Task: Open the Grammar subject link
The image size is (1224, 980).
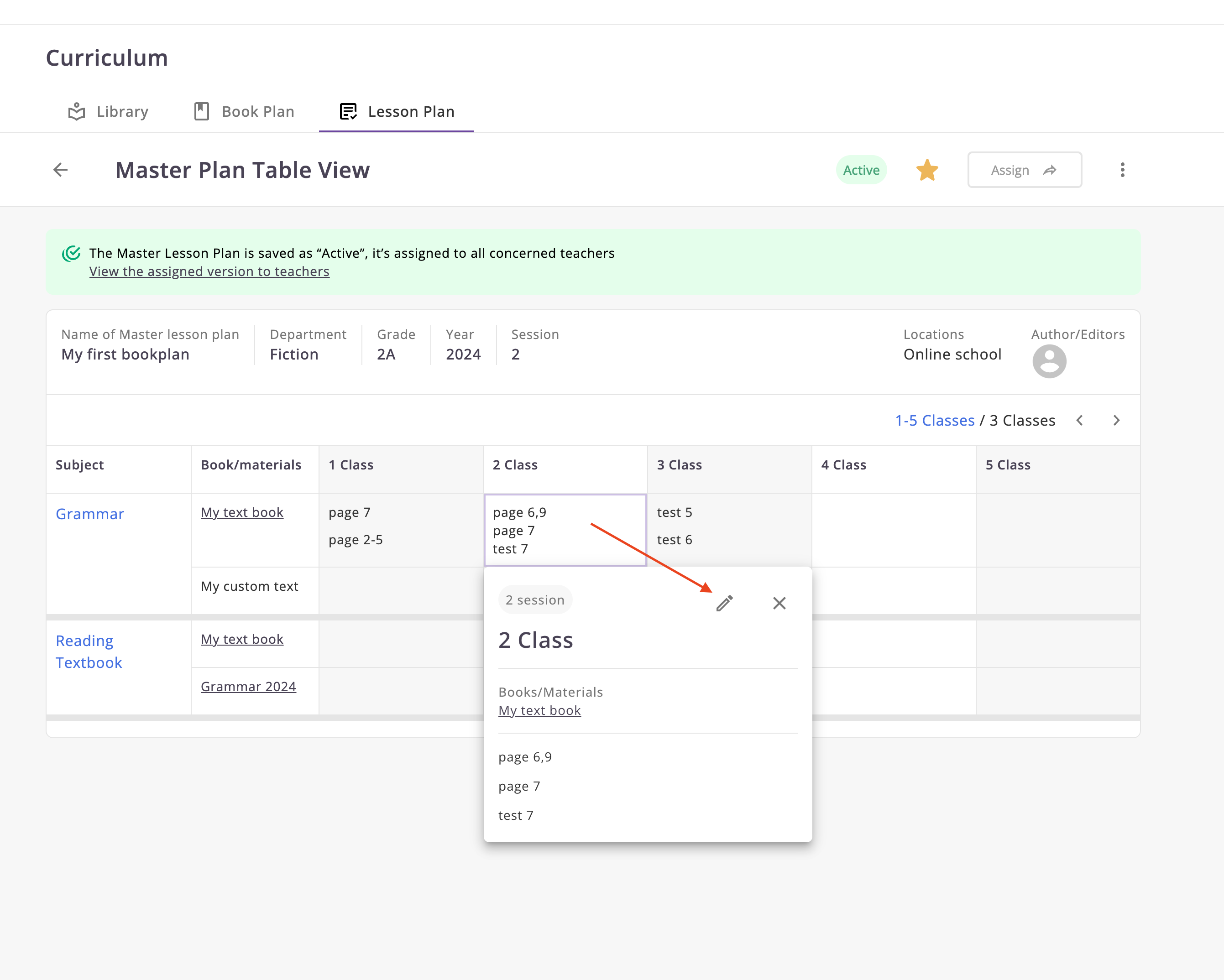Action: point(90,514)
